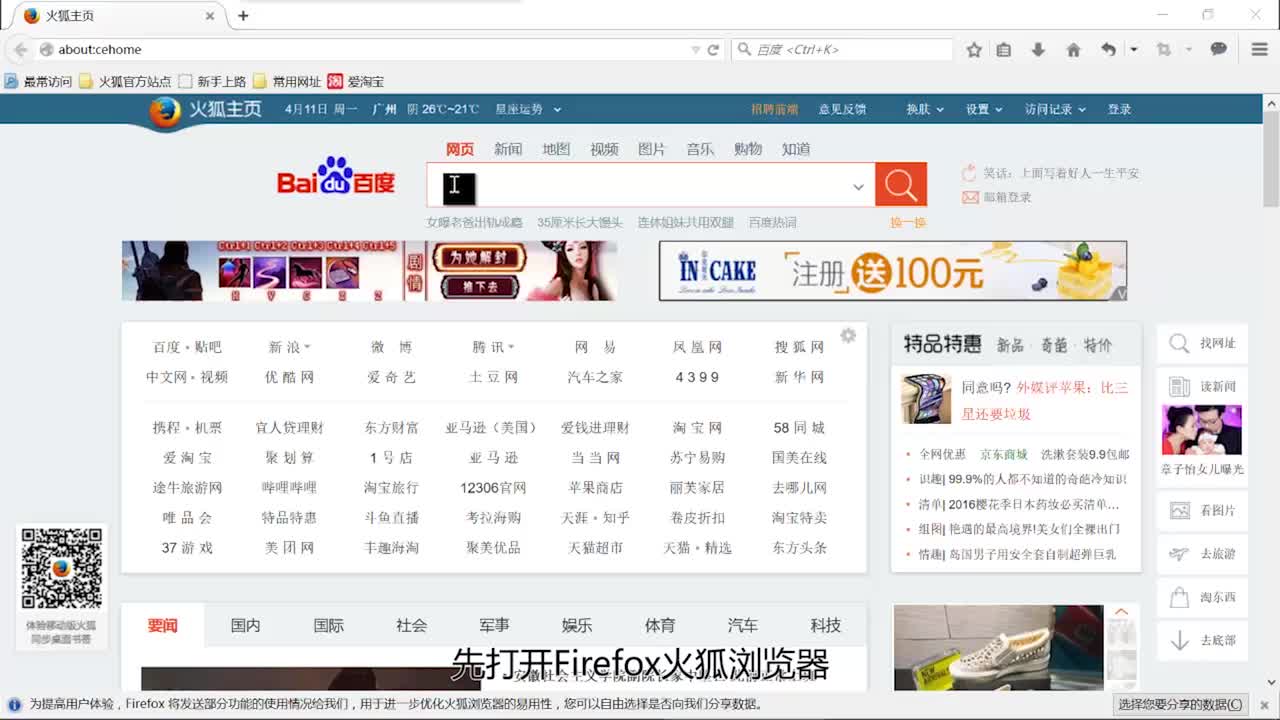
Task: Open 百度·贴吧 site link
Action: point(187,347)
